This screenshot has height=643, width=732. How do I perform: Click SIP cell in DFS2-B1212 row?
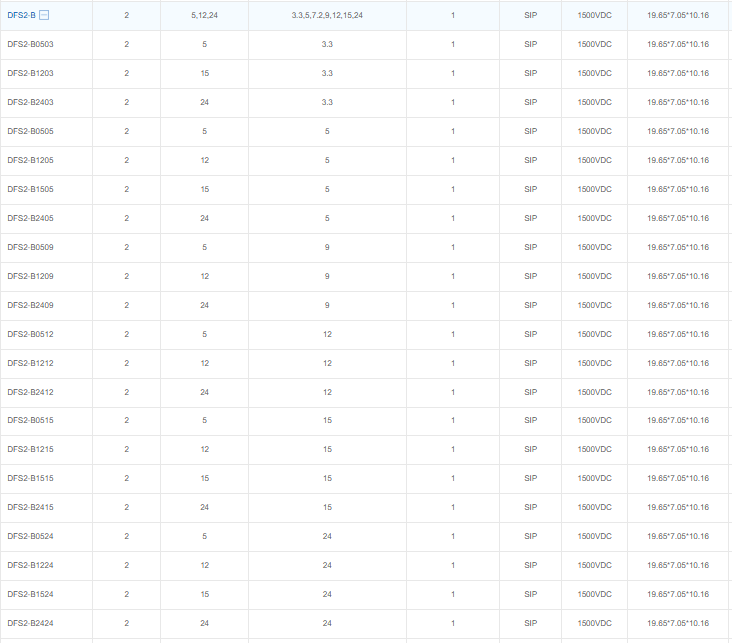click(530, 363)
